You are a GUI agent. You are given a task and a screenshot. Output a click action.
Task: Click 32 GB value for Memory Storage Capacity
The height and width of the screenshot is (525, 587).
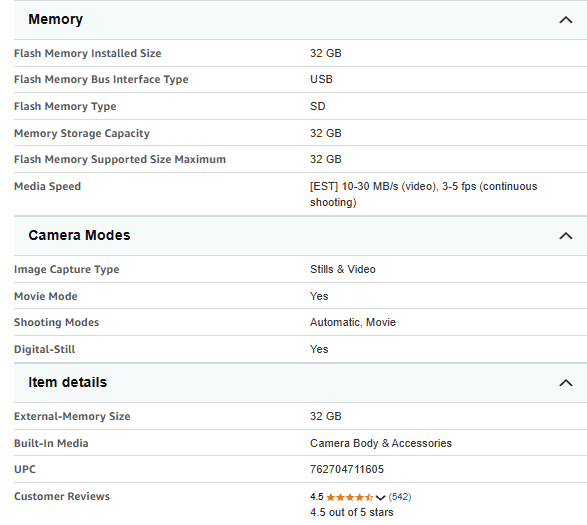coord(326,133)
